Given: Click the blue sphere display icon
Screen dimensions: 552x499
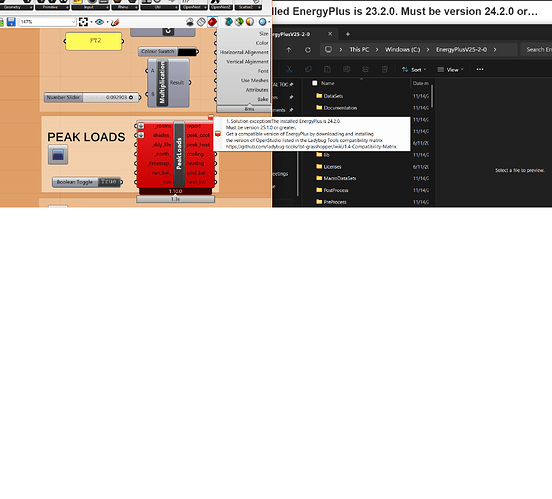Looking at the screenshot, I should coord(262,22).
